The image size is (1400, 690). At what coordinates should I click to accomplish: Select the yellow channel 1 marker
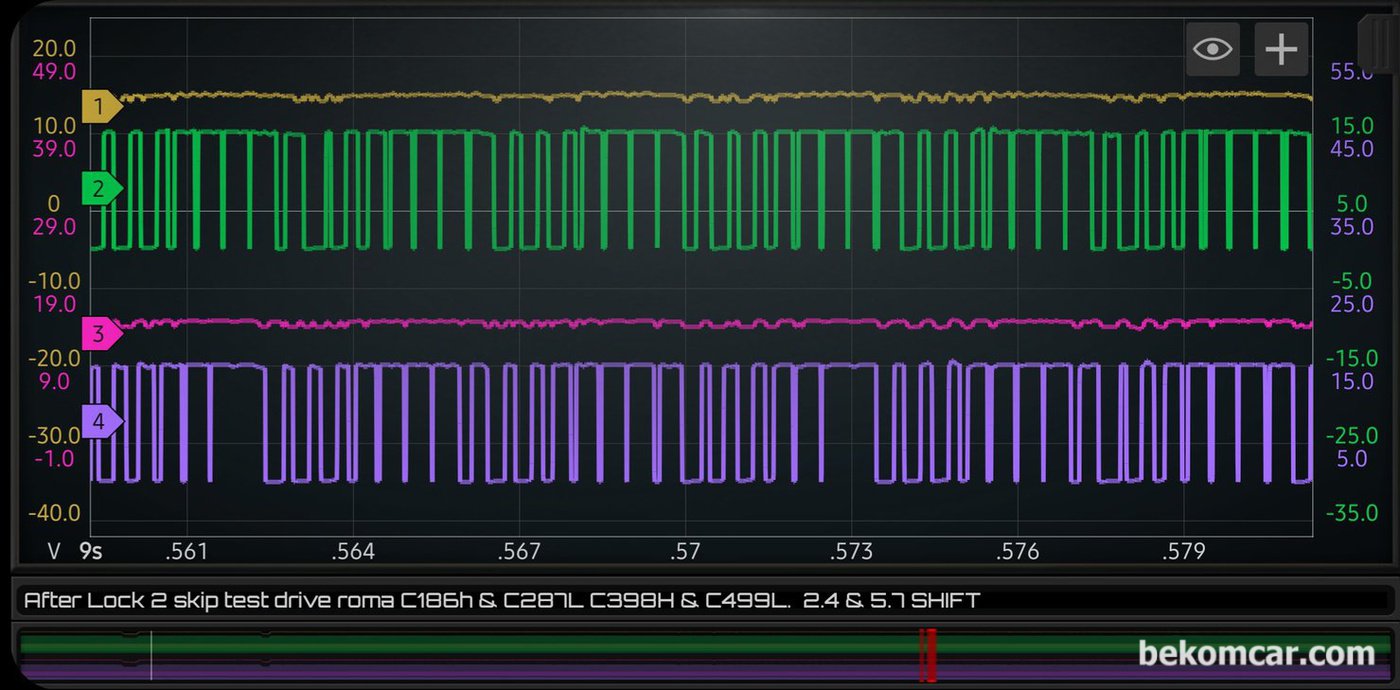[101, 105]
